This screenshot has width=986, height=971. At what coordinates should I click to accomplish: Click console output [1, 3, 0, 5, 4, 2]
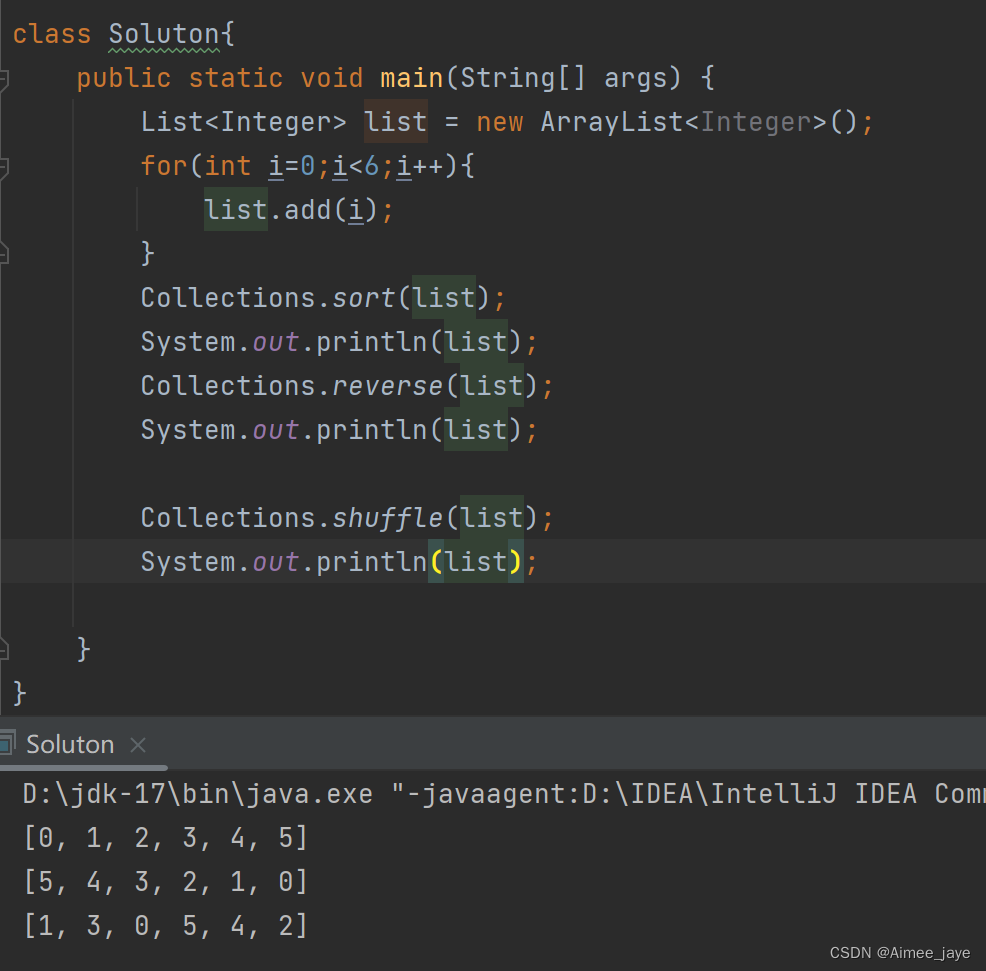(x=165, y=926)
